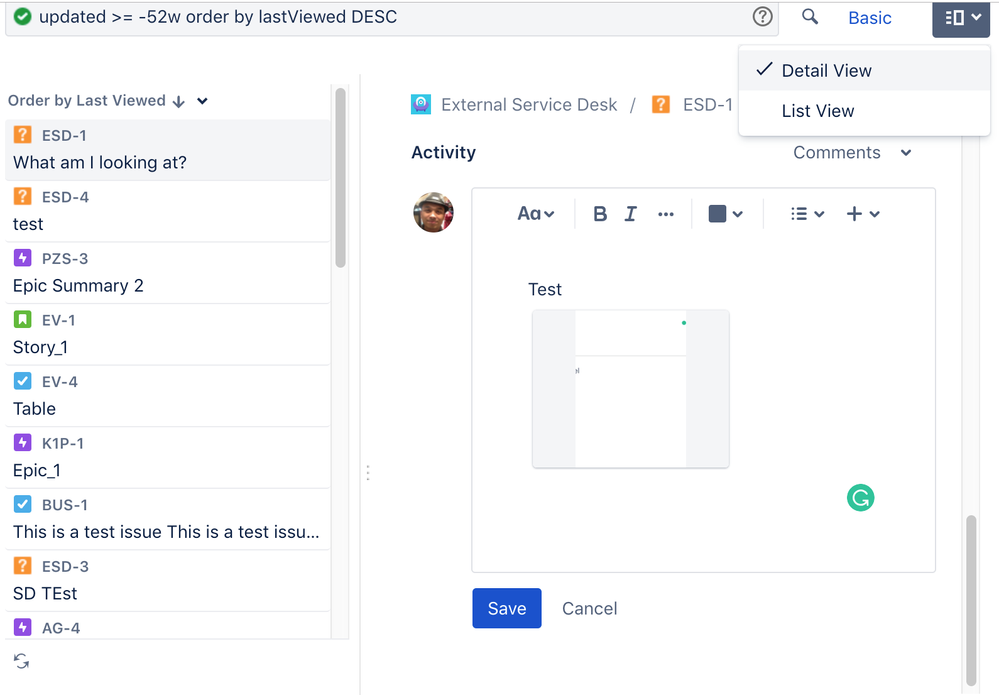Click the JQL help question mark icon
This screenshot has width=999, height=695.
(761, 16)
